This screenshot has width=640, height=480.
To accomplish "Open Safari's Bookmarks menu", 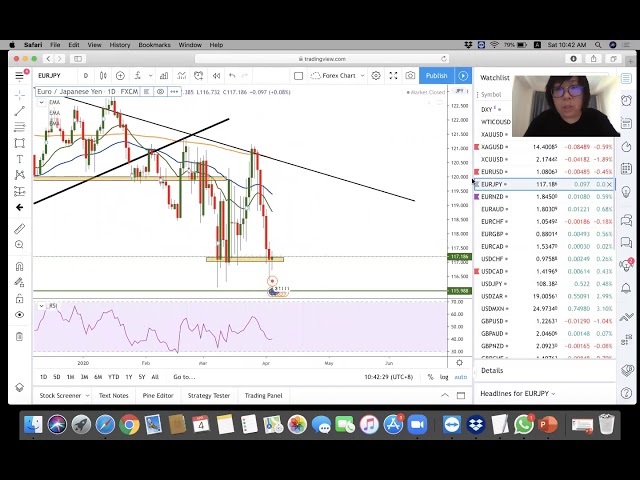I will click(154, 45).
